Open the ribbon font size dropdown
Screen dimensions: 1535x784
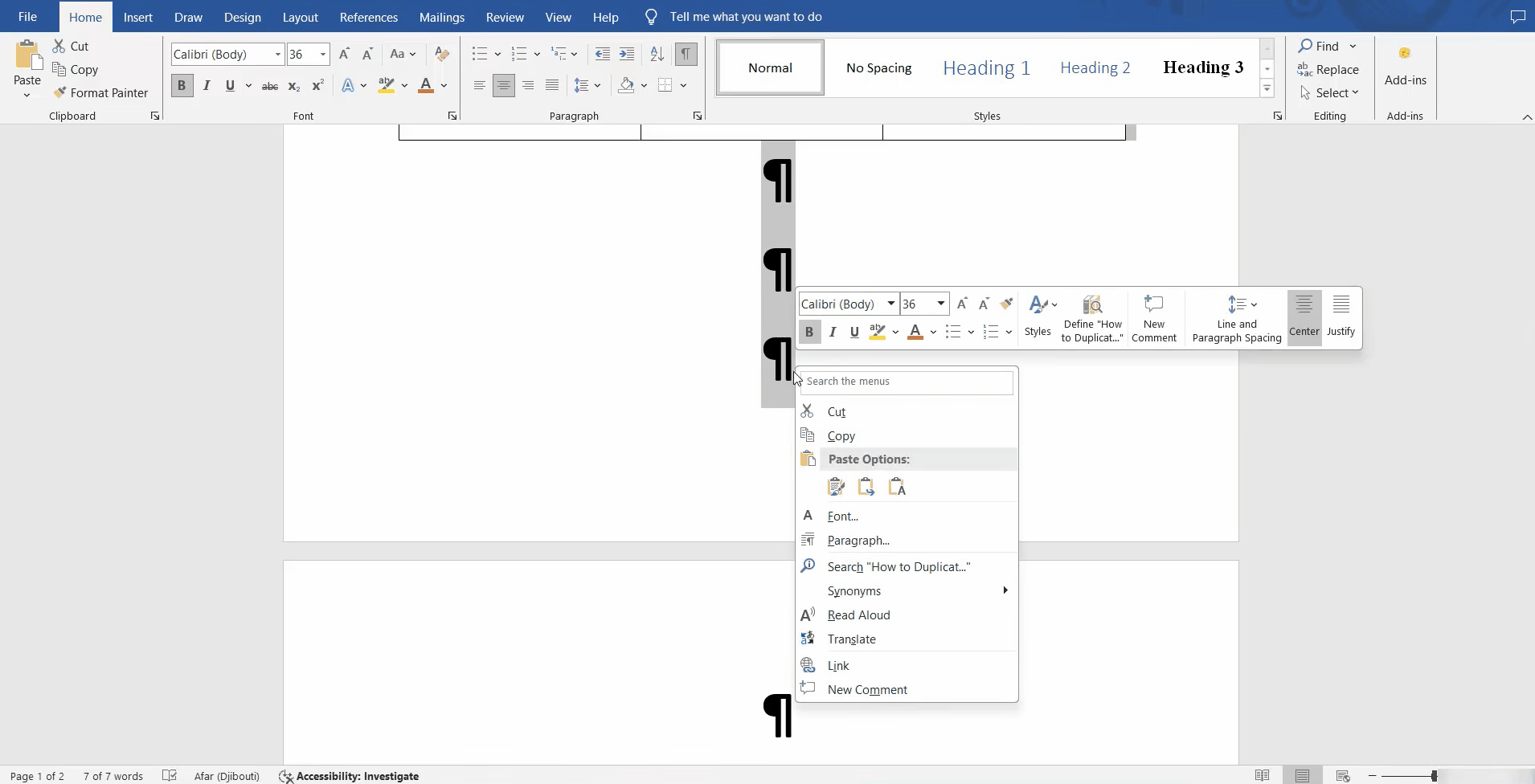[323, 54]
